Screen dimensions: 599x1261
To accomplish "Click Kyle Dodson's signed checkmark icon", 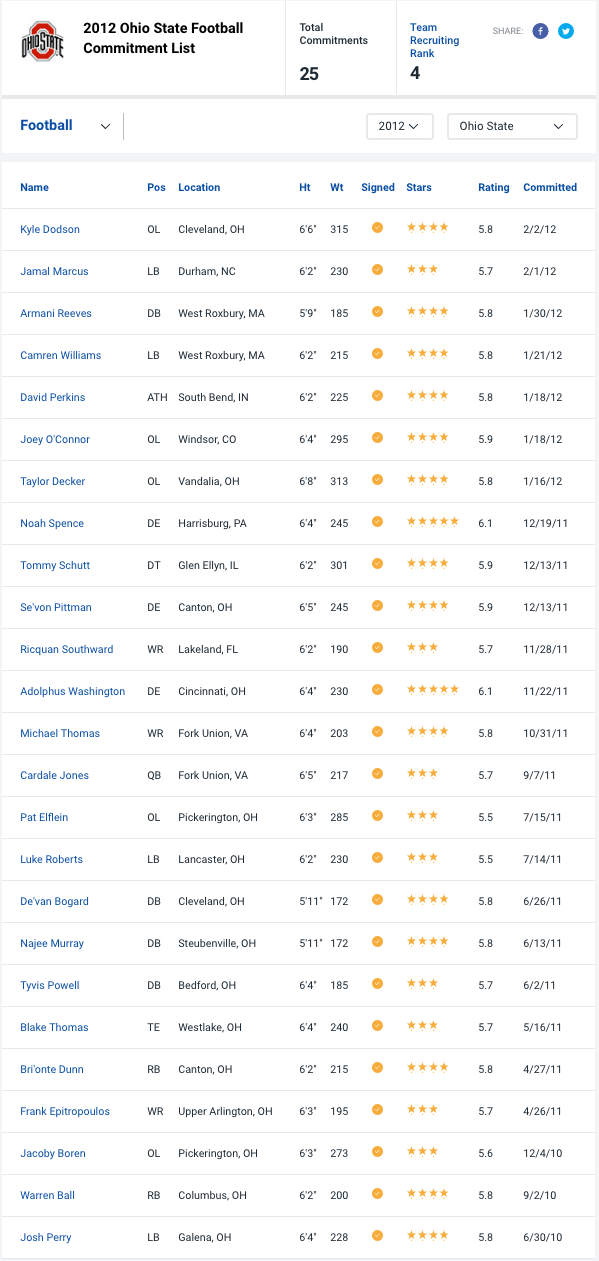I will point(377,227).
